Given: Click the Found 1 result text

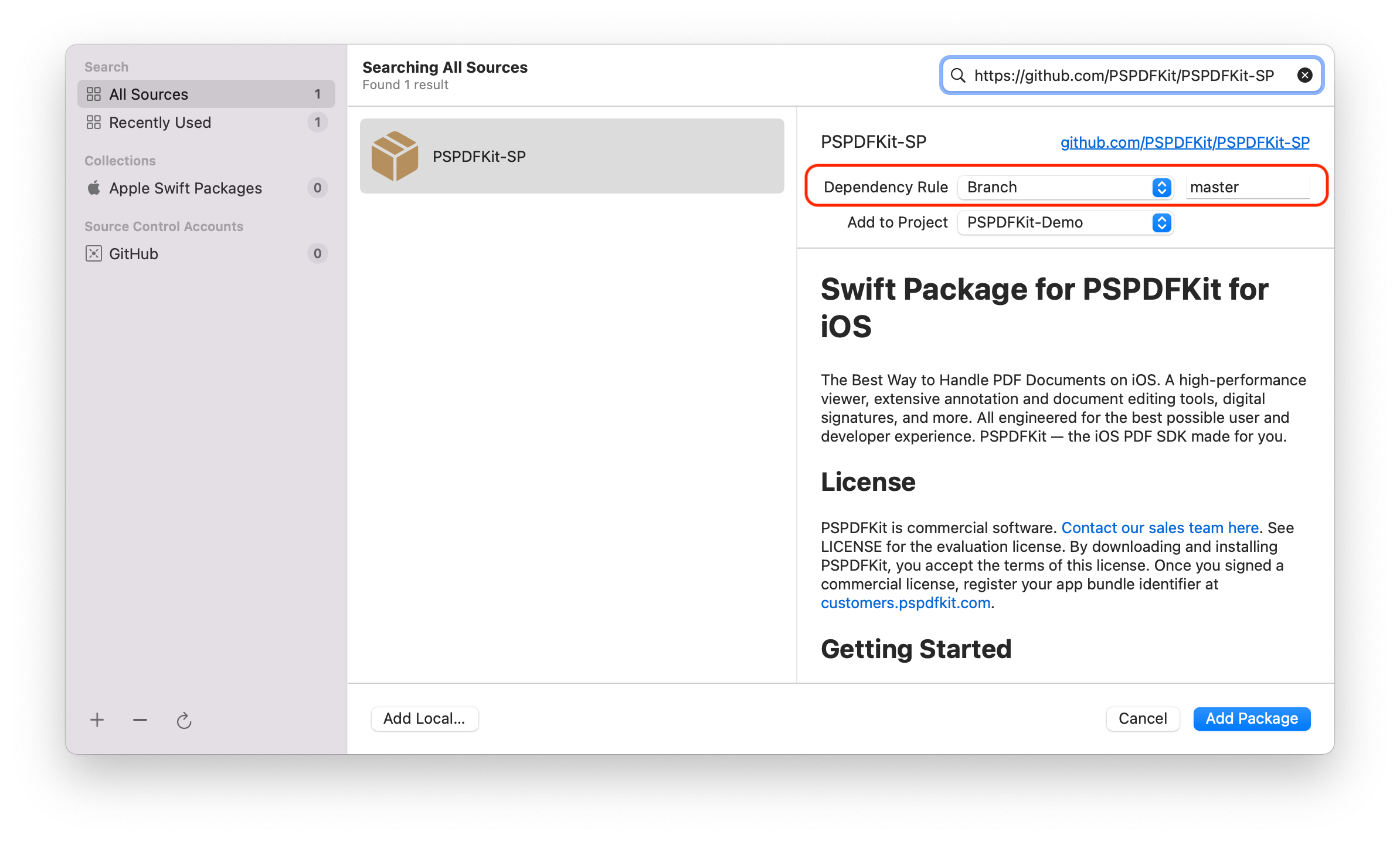Looking at the screenshot, I should [x=405, y=84].
